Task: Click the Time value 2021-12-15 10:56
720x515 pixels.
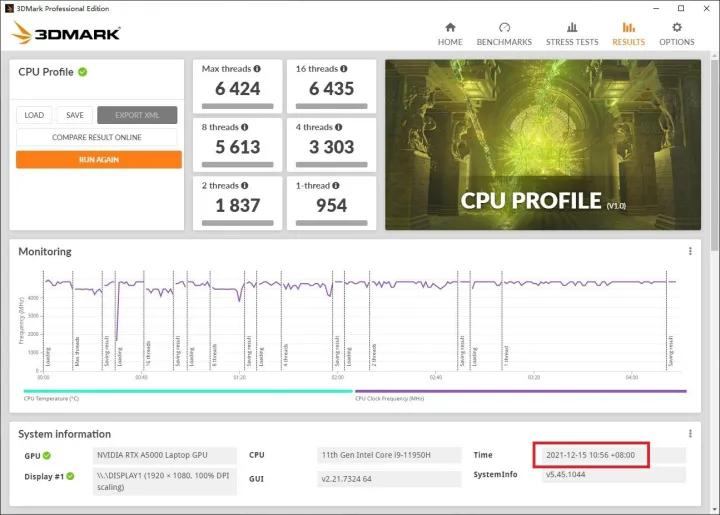Action: coord(613,455)
